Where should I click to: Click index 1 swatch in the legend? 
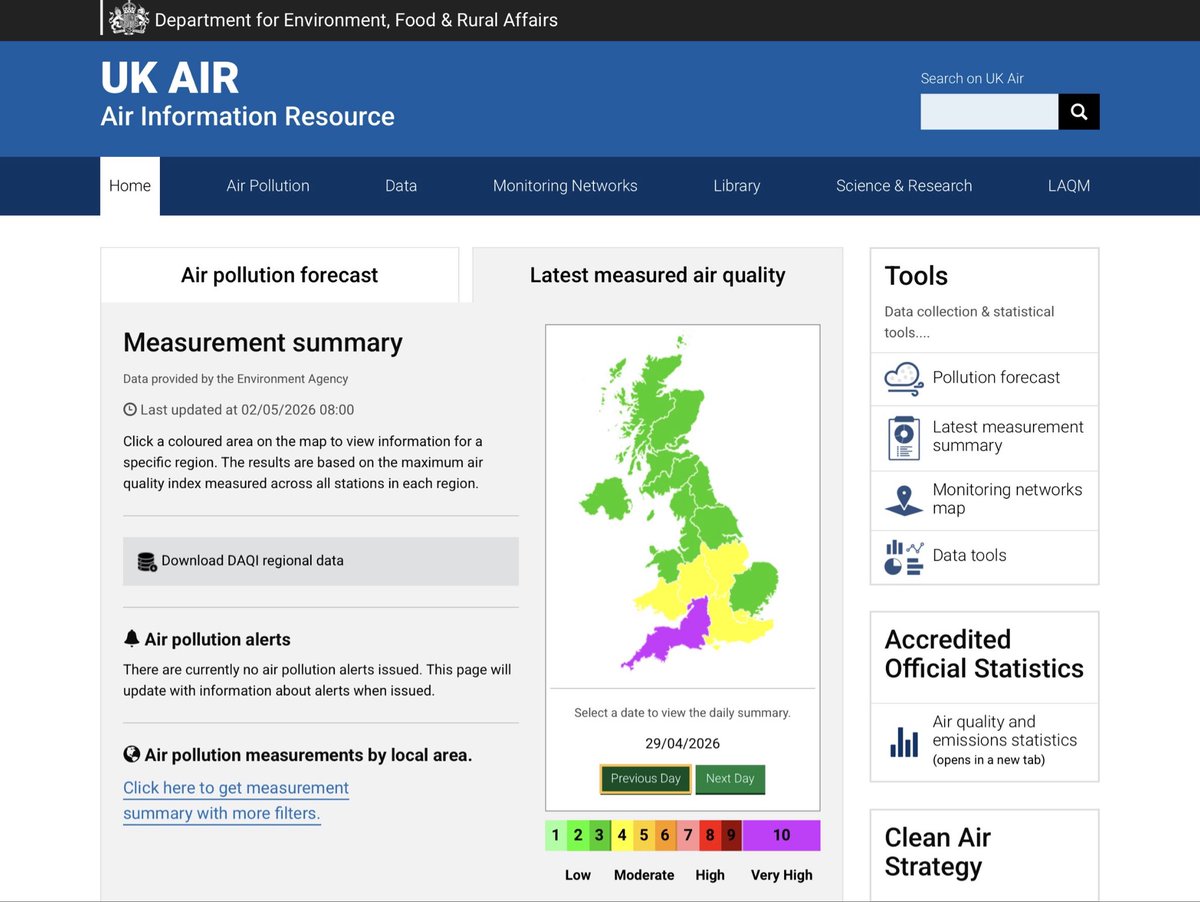pyautogui.click(x=555, y=836)
